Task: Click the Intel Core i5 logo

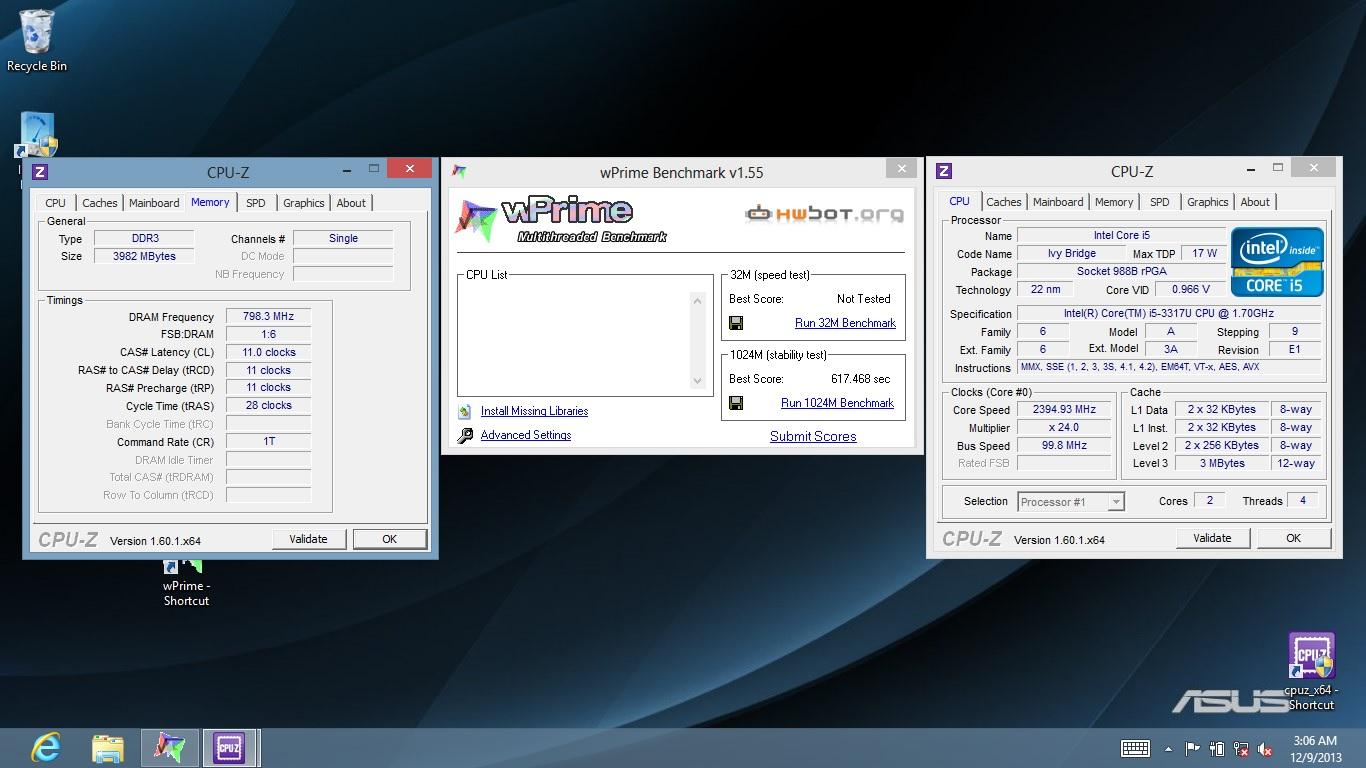Action: (x=1278, y=261)
